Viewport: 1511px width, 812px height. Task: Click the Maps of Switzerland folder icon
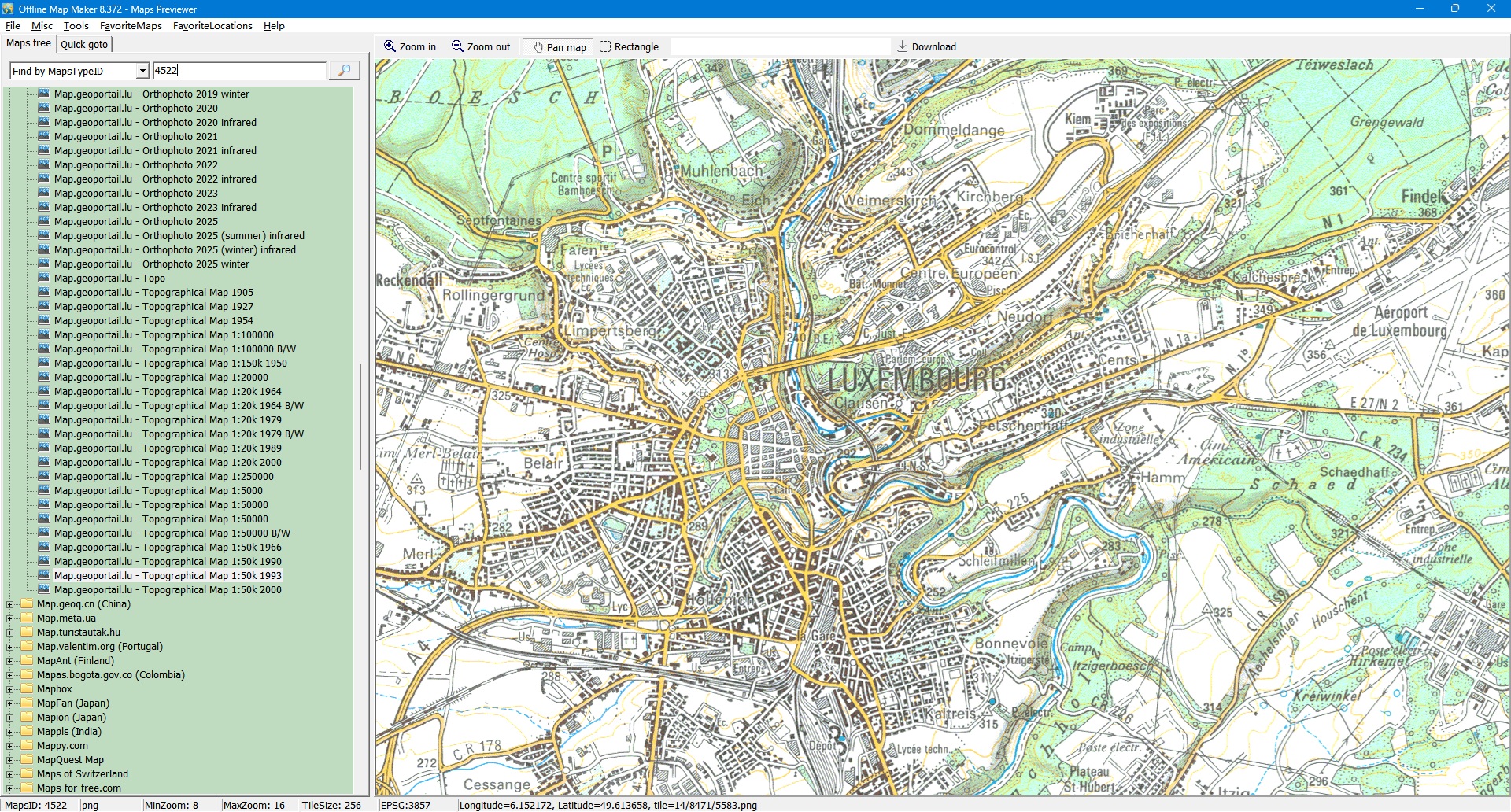click(x=27, y=774)
